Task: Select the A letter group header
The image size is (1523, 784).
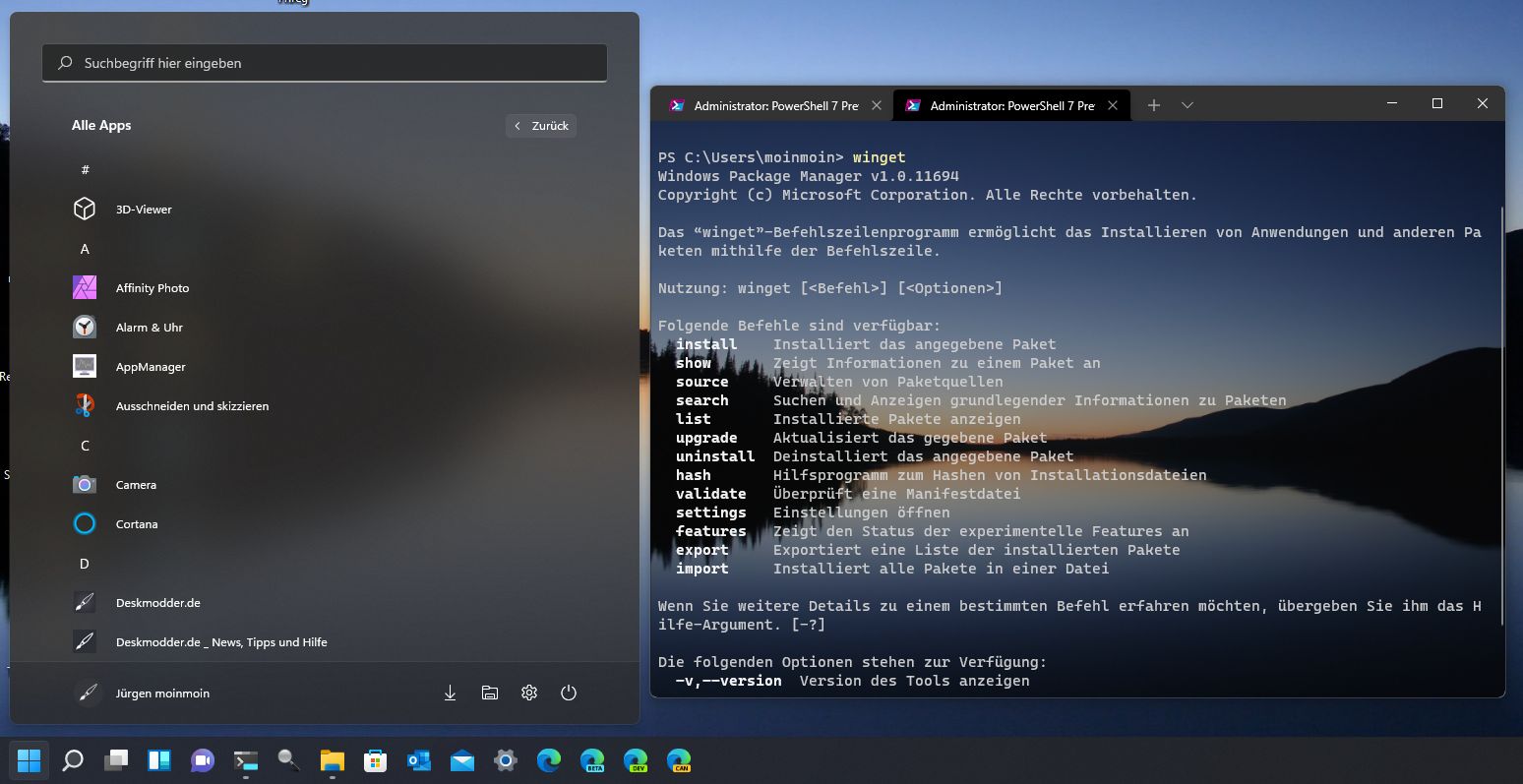Action: click(85, 249)
